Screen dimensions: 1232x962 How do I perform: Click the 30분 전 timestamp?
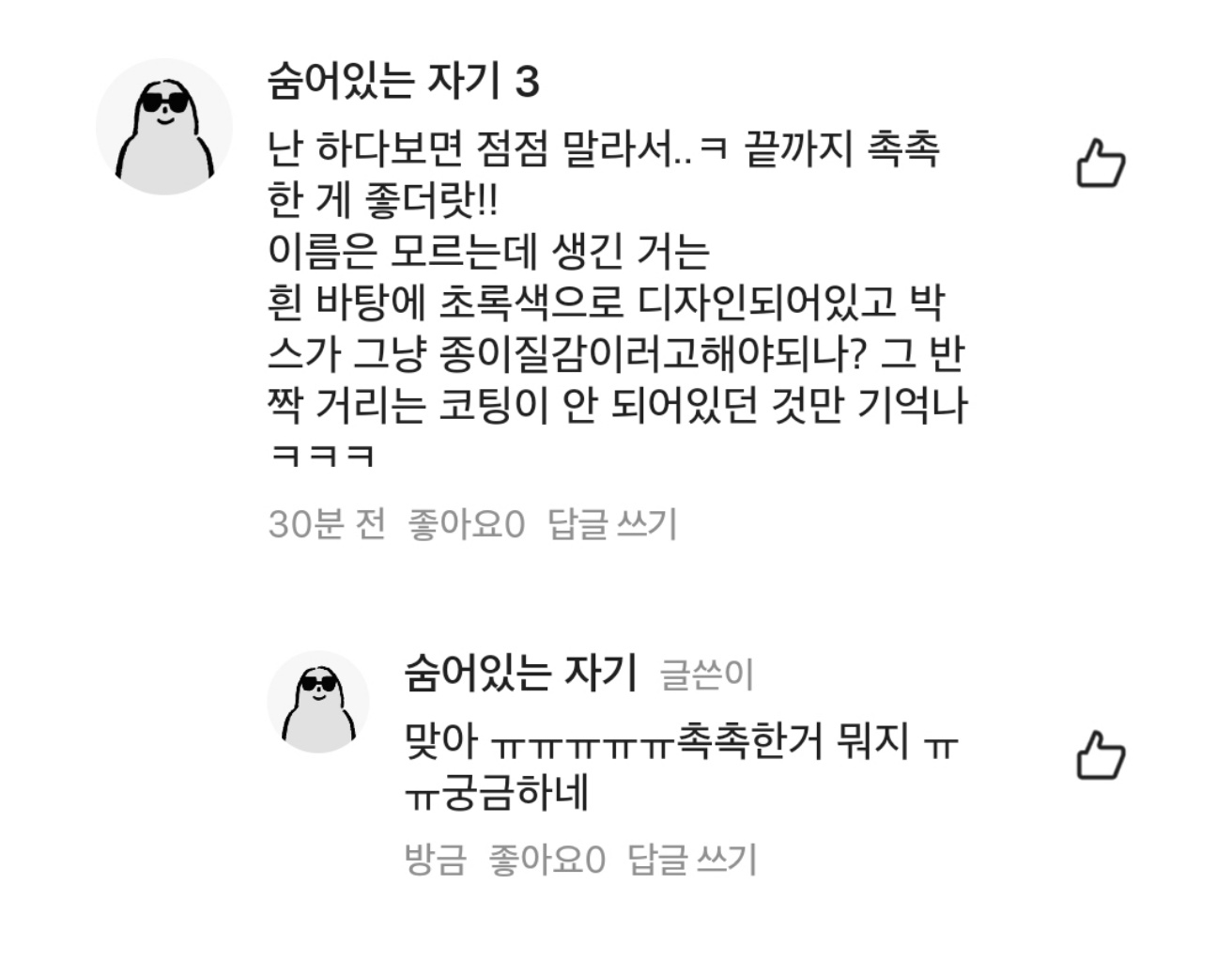pyautogui.click(x=327, y=523)
